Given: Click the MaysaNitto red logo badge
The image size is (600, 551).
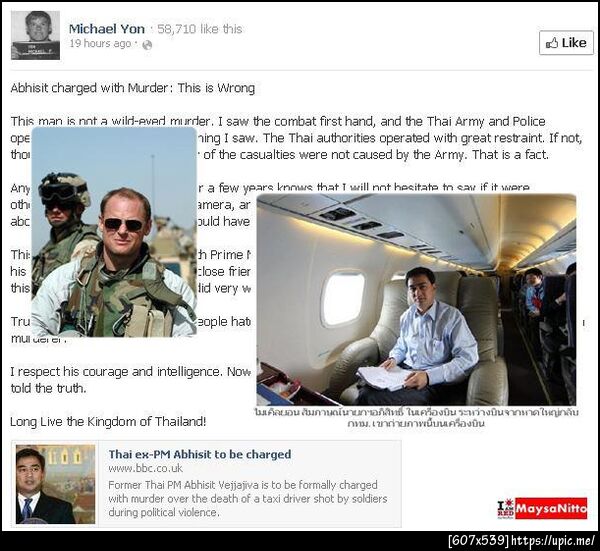Looking at the screenshot, I should pyautogui.click(x=551, y=509).
